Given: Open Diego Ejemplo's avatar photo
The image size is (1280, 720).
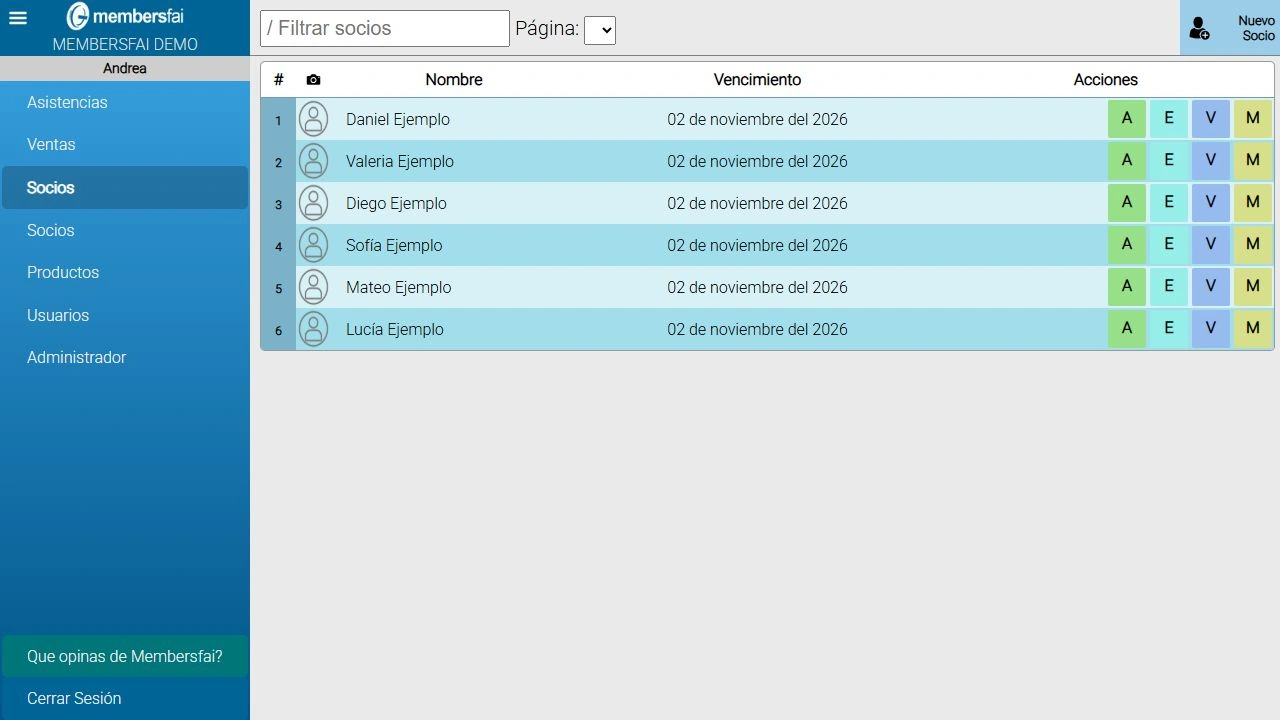Looking at the screenshot, I should 313,203.
